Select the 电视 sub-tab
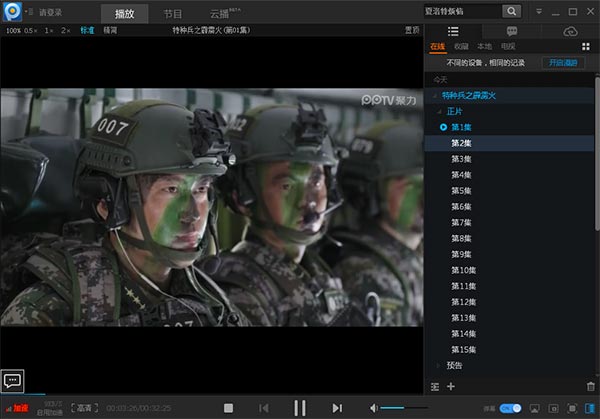 tap(508, 47)
